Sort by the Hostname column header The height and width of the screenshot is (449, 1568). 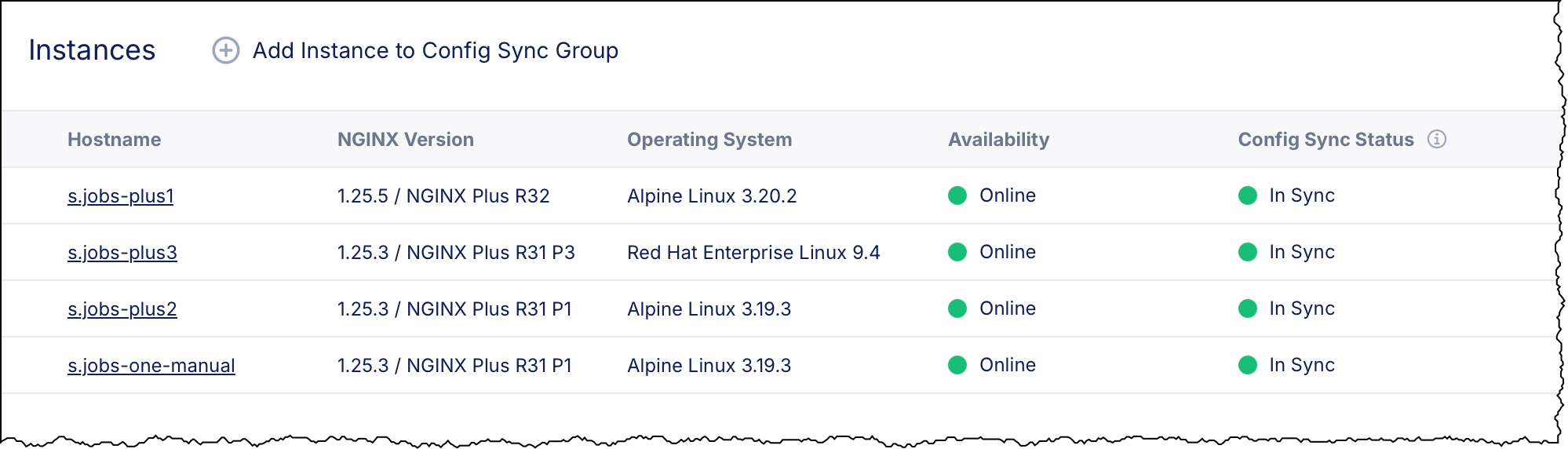(x=114, y=140)
